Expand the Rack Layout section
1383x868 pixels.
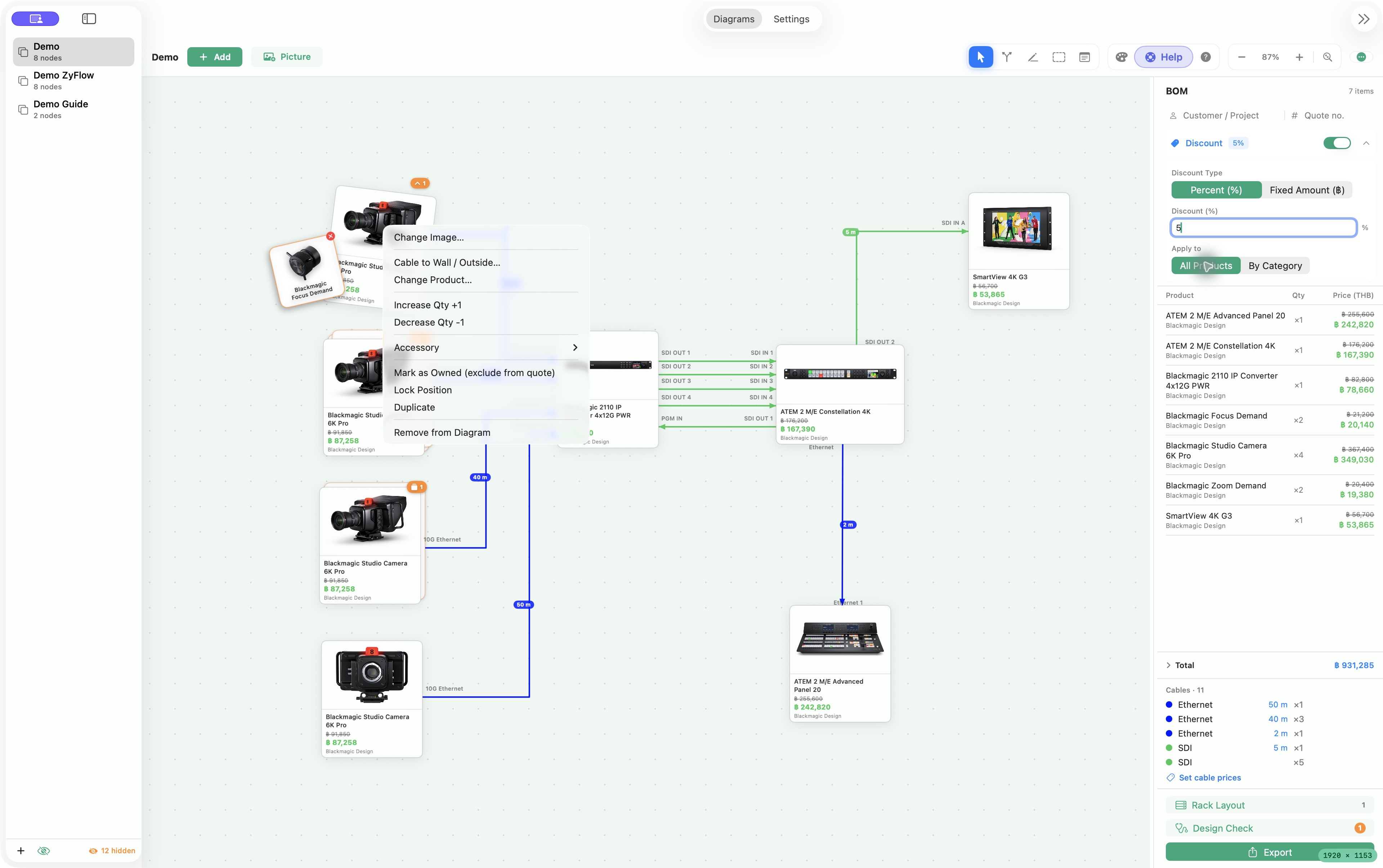[x=1269, y=805]
